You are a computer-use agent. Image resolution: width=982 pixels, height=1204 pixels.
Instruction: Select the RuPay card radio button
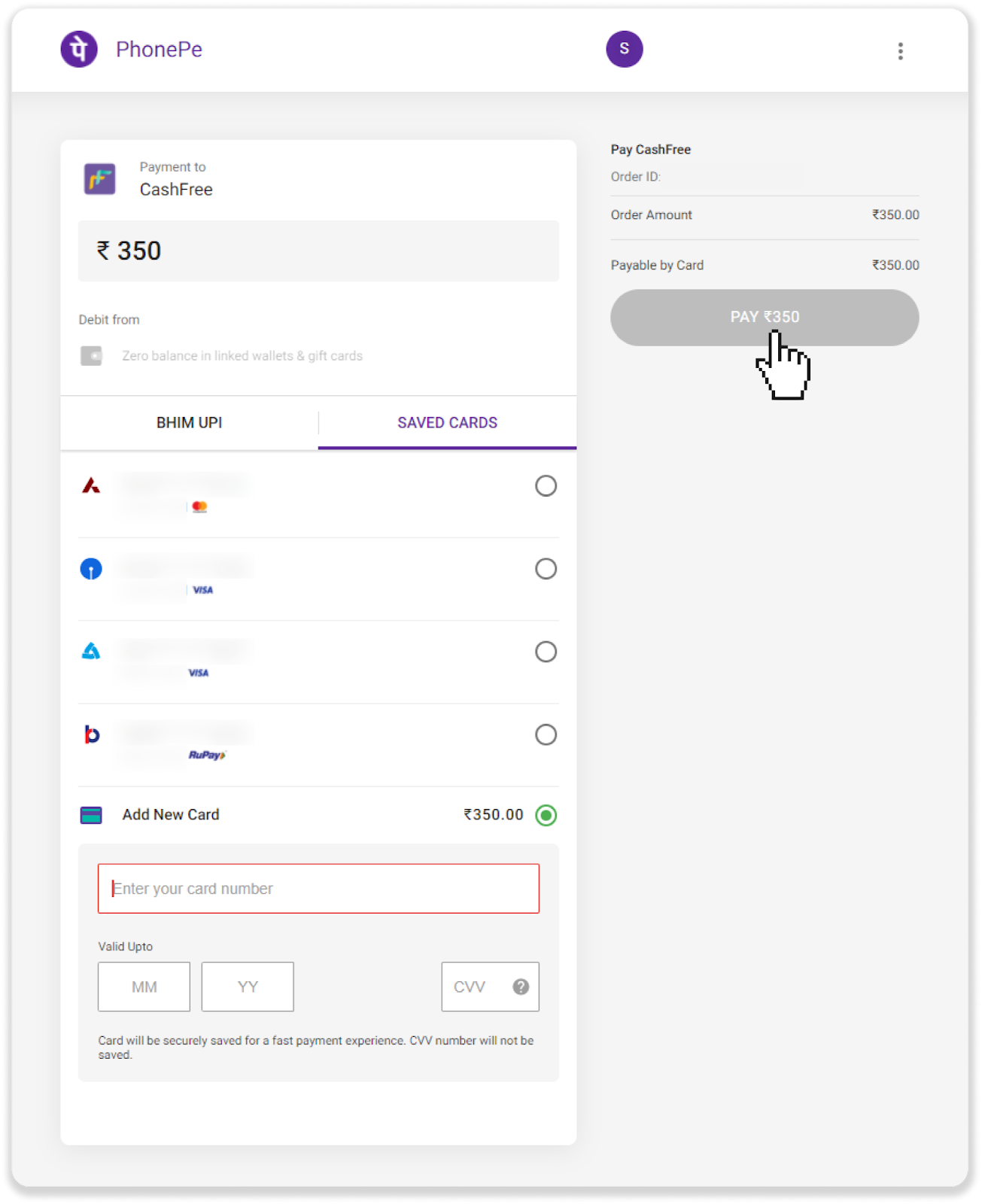coord(546,734)
